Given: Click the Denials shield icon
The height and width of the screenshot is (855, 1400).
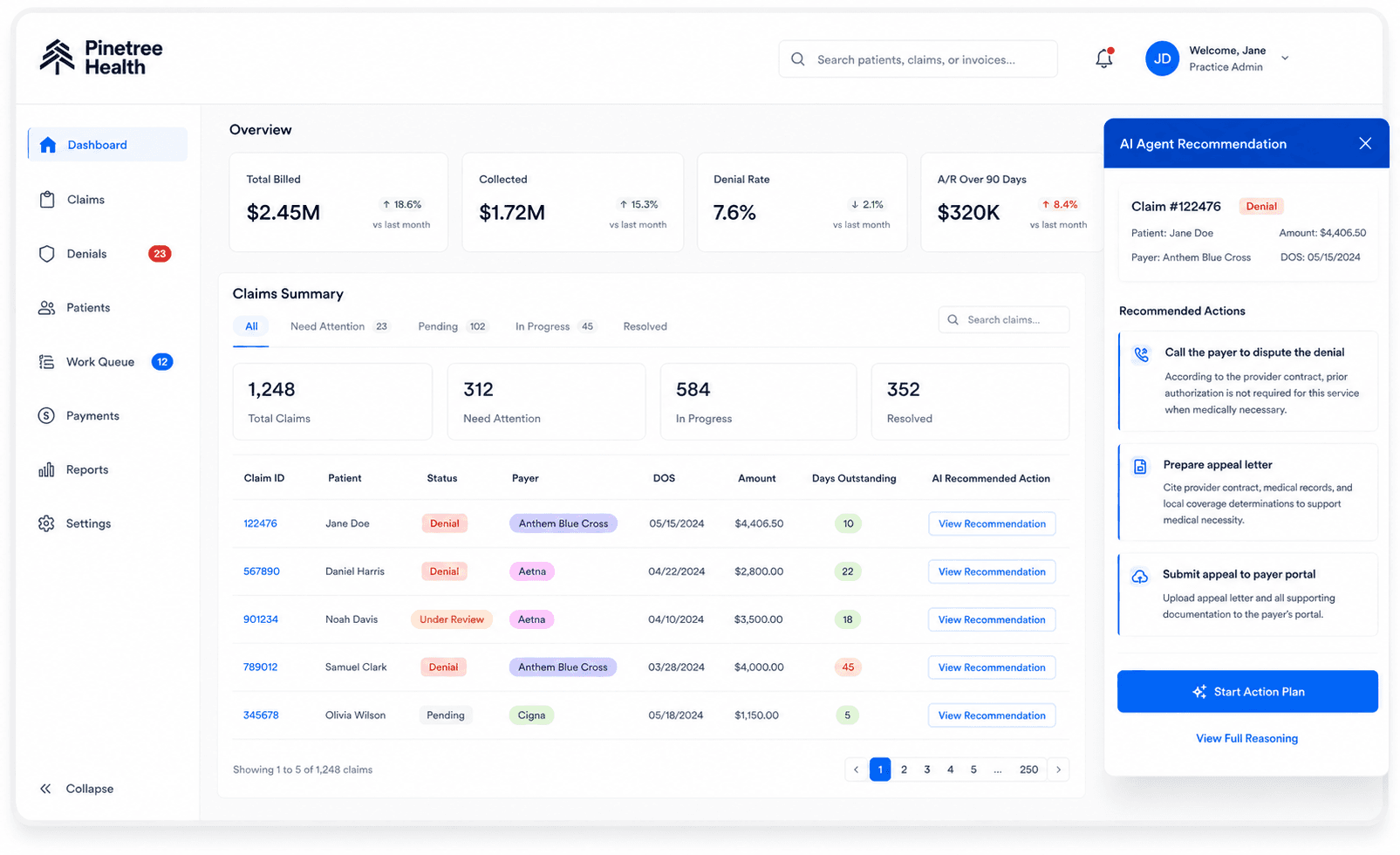Looking at the screenshot, I should [x=47, y=254].
